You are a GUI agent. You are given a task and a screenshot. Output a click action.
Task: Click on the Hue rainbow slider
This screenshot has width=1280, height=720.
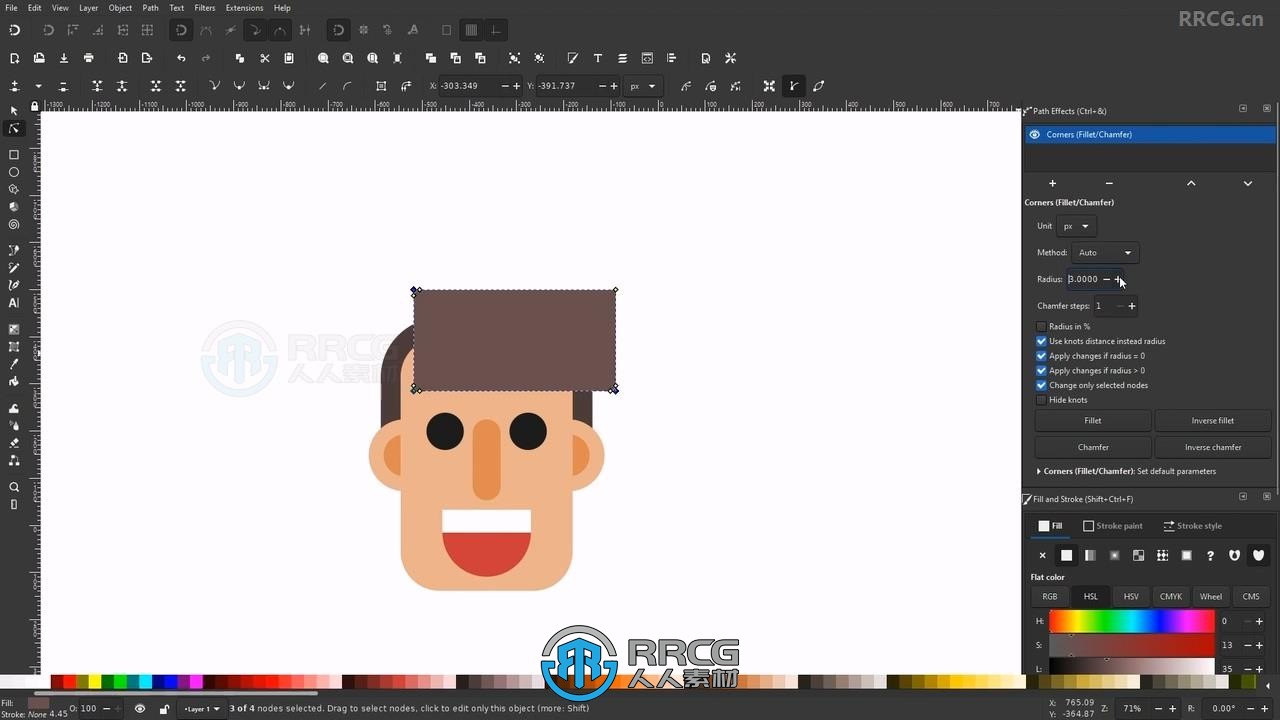click(x=1131, y=621)
